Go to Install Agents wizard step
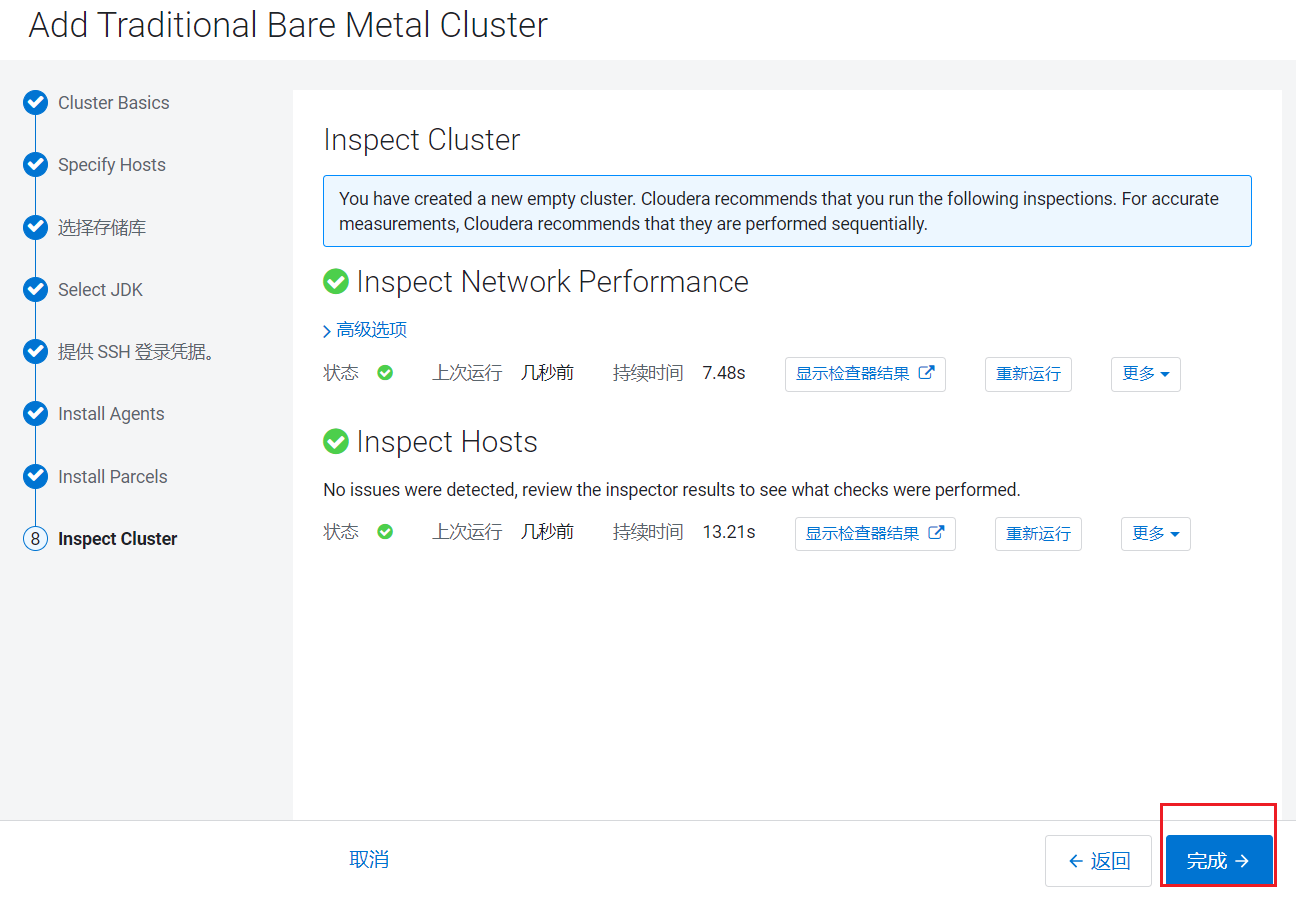Screen dimensions: 1296x897 tap(111, 414)
